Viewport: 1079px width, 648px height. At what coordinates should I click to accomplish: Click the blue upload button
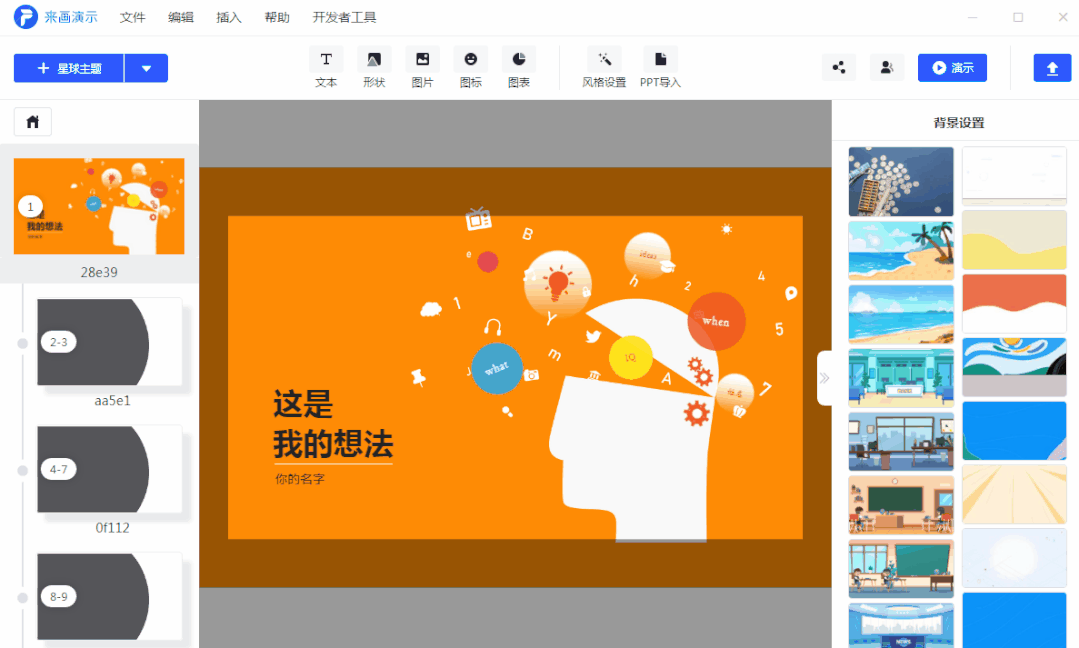(1052, 68)
